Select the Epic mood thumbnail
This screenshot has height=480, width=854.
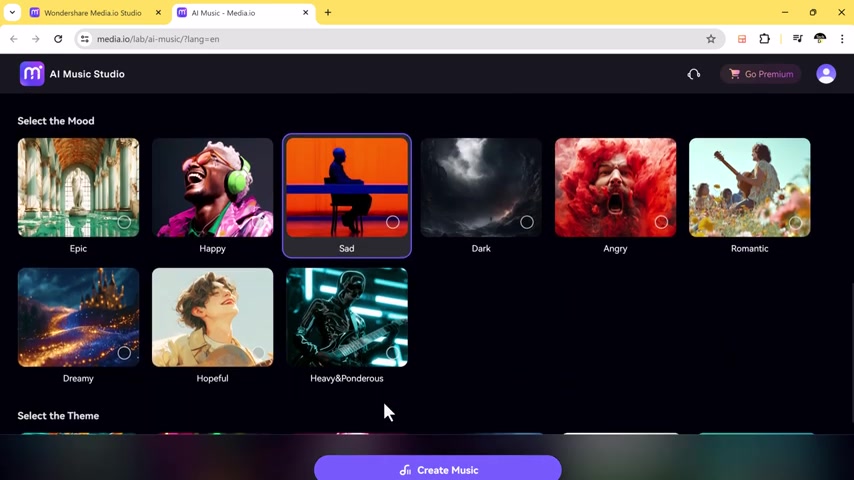click(78, 187)
